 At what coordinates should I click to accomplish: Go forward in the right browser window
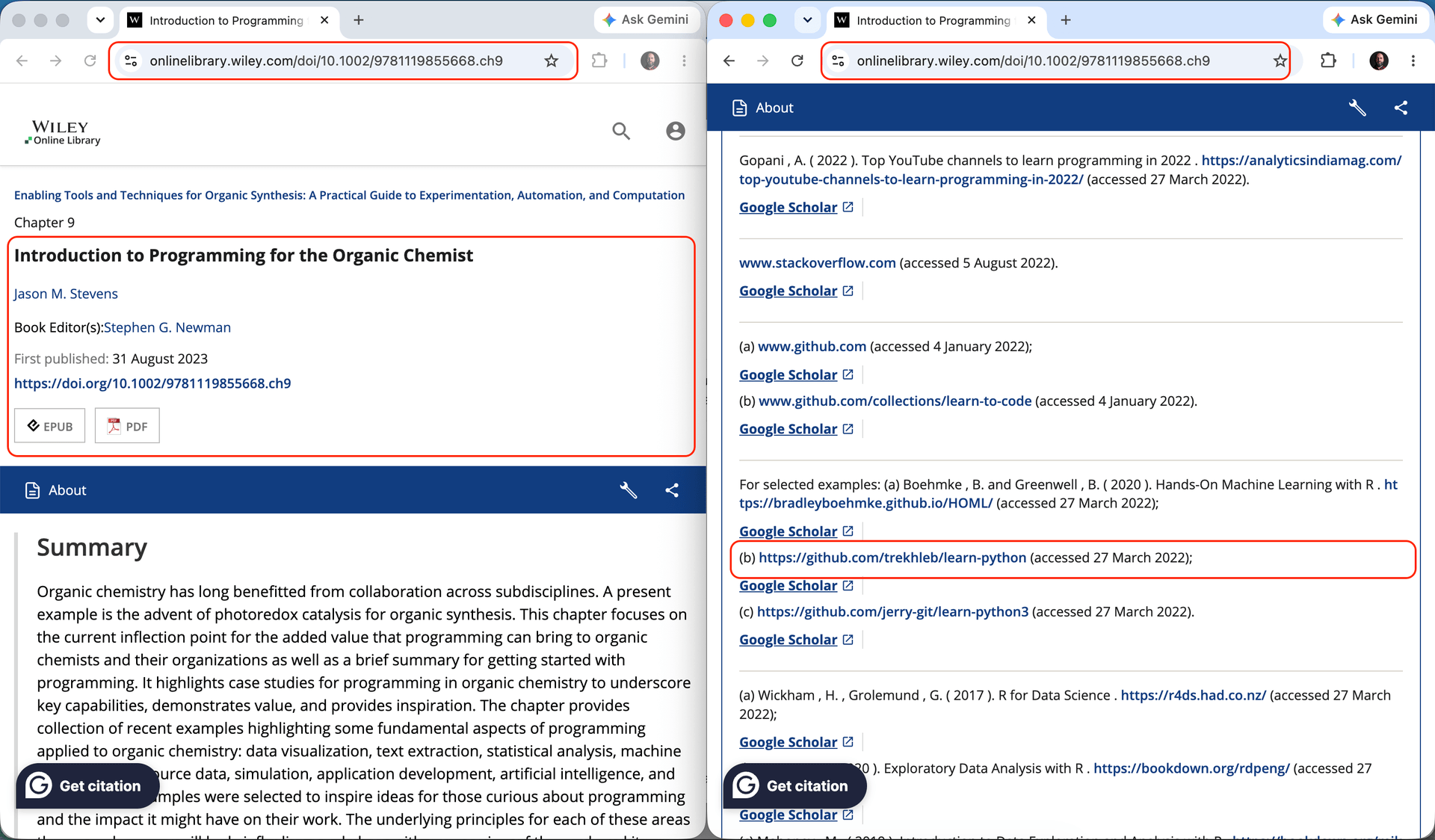pos(762,61)
